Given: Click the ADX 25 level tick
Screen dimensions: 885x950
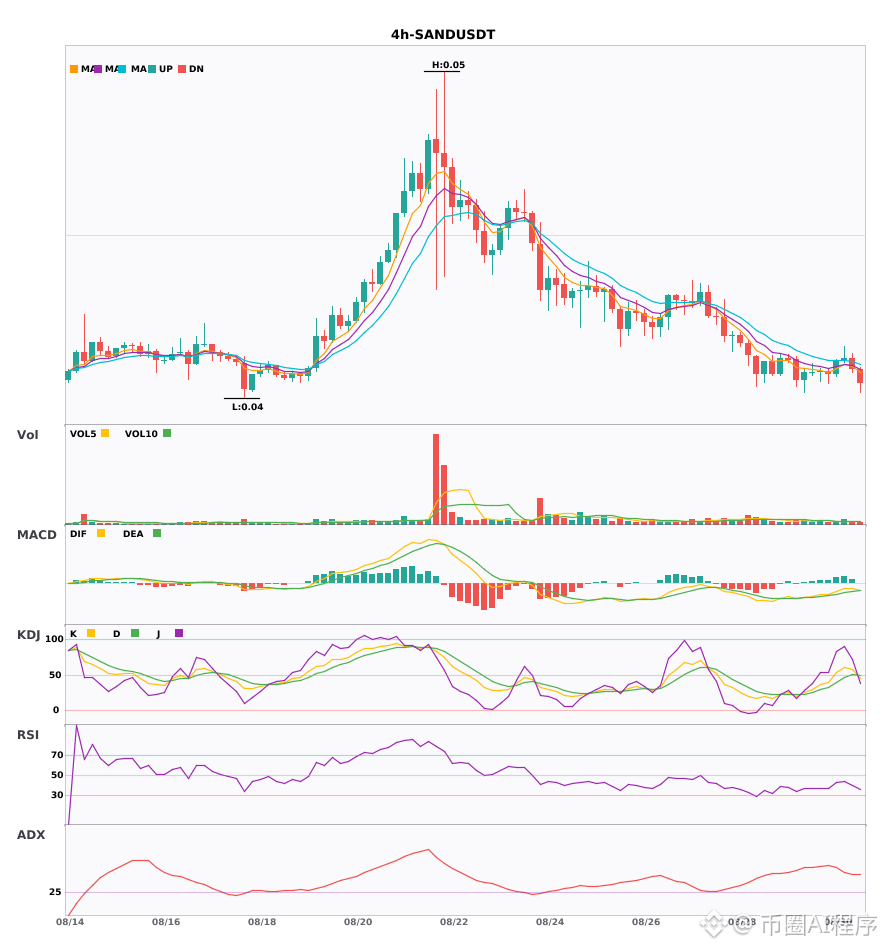Looking at the screenshot, I should pos(55,892).
